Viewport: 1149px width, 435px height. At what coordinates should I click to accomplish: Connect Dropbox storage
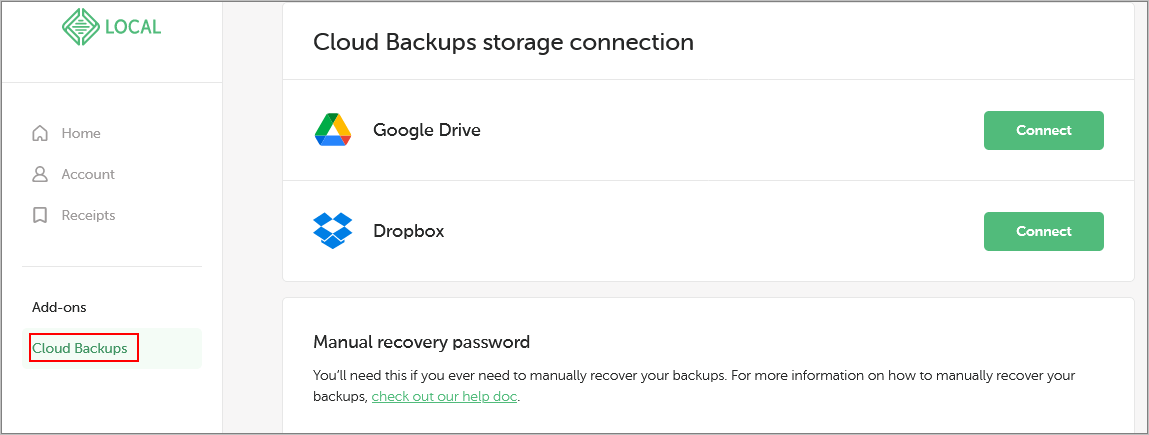coord(1043,231)
